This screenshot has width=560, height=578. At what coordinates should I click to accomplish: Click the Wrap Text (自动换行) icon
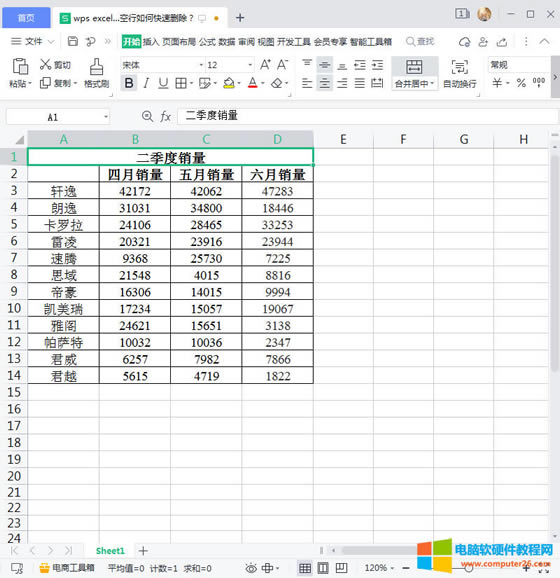[459, 67]
